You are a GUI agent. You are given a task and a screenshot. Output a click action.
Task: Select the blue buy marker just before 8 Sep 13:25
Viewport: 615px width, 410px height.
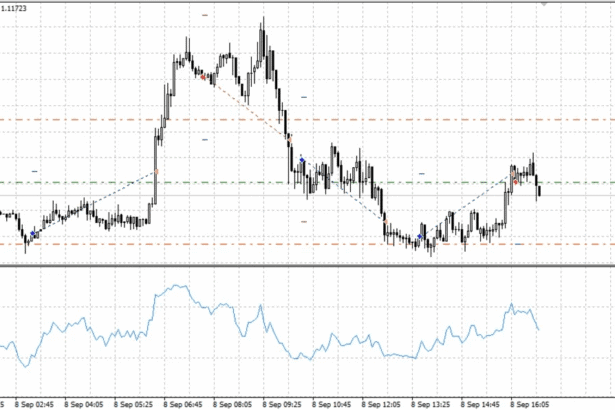420,236
